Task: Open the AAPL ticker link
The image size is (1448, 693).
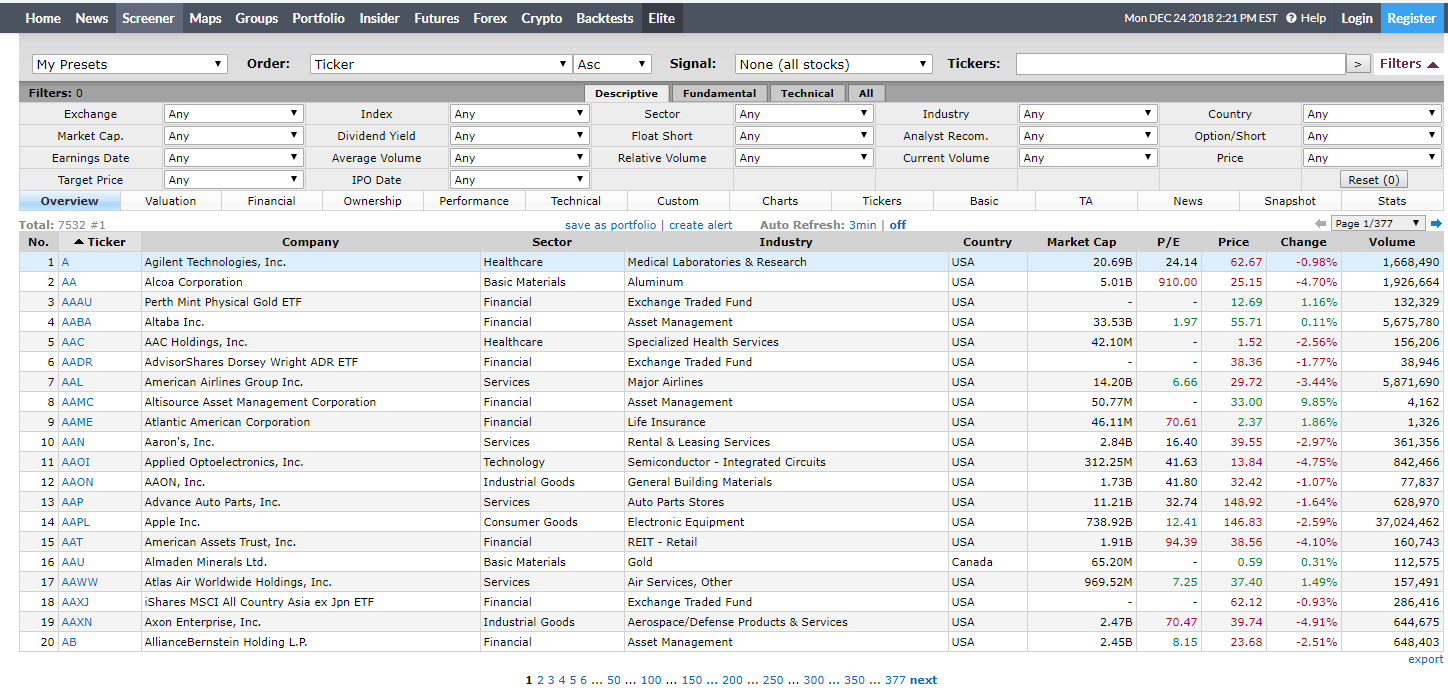Action: 77,522
